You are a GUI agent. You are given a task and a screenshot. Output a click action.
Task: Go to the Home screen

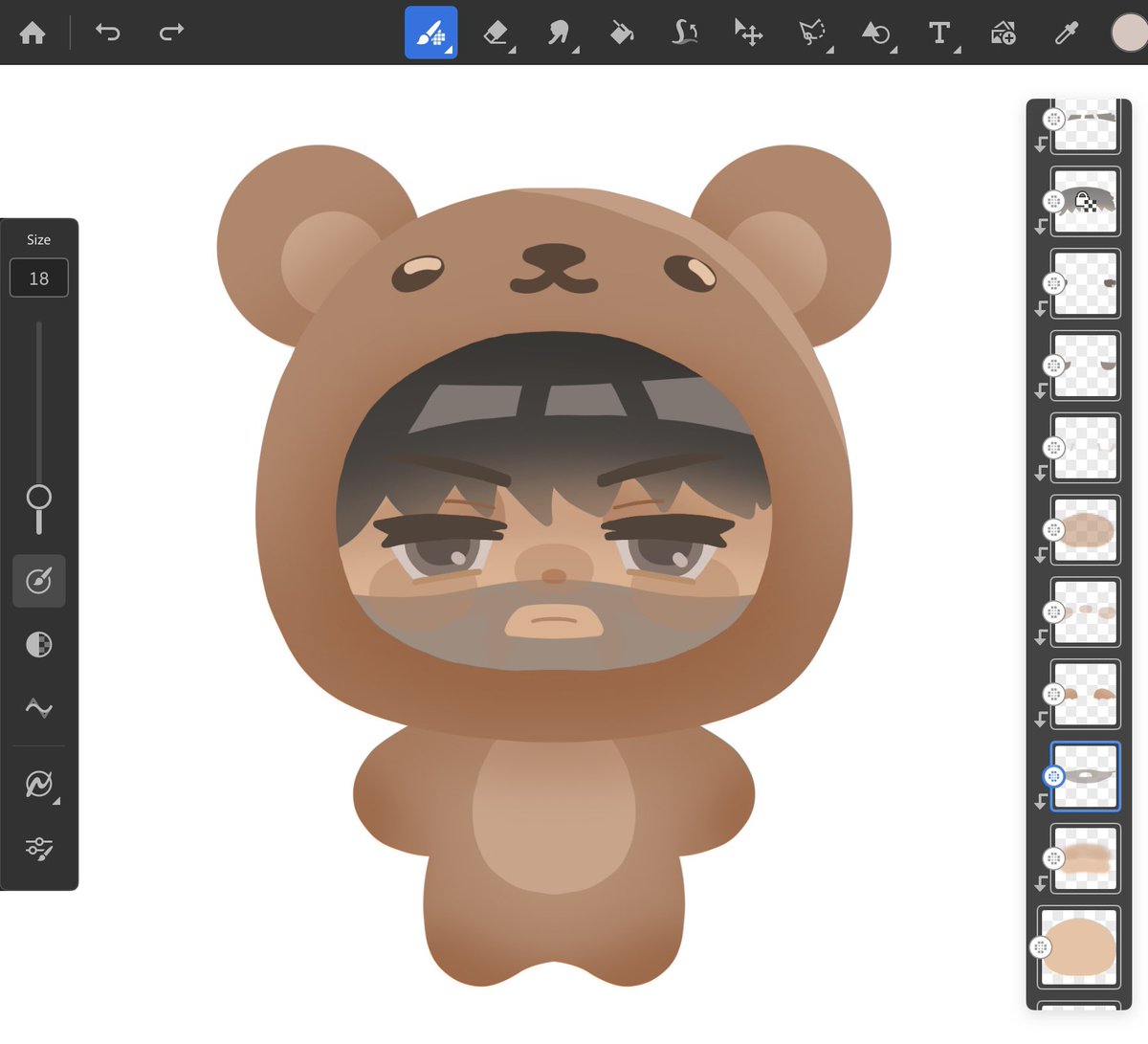click(x=33, y=33)
